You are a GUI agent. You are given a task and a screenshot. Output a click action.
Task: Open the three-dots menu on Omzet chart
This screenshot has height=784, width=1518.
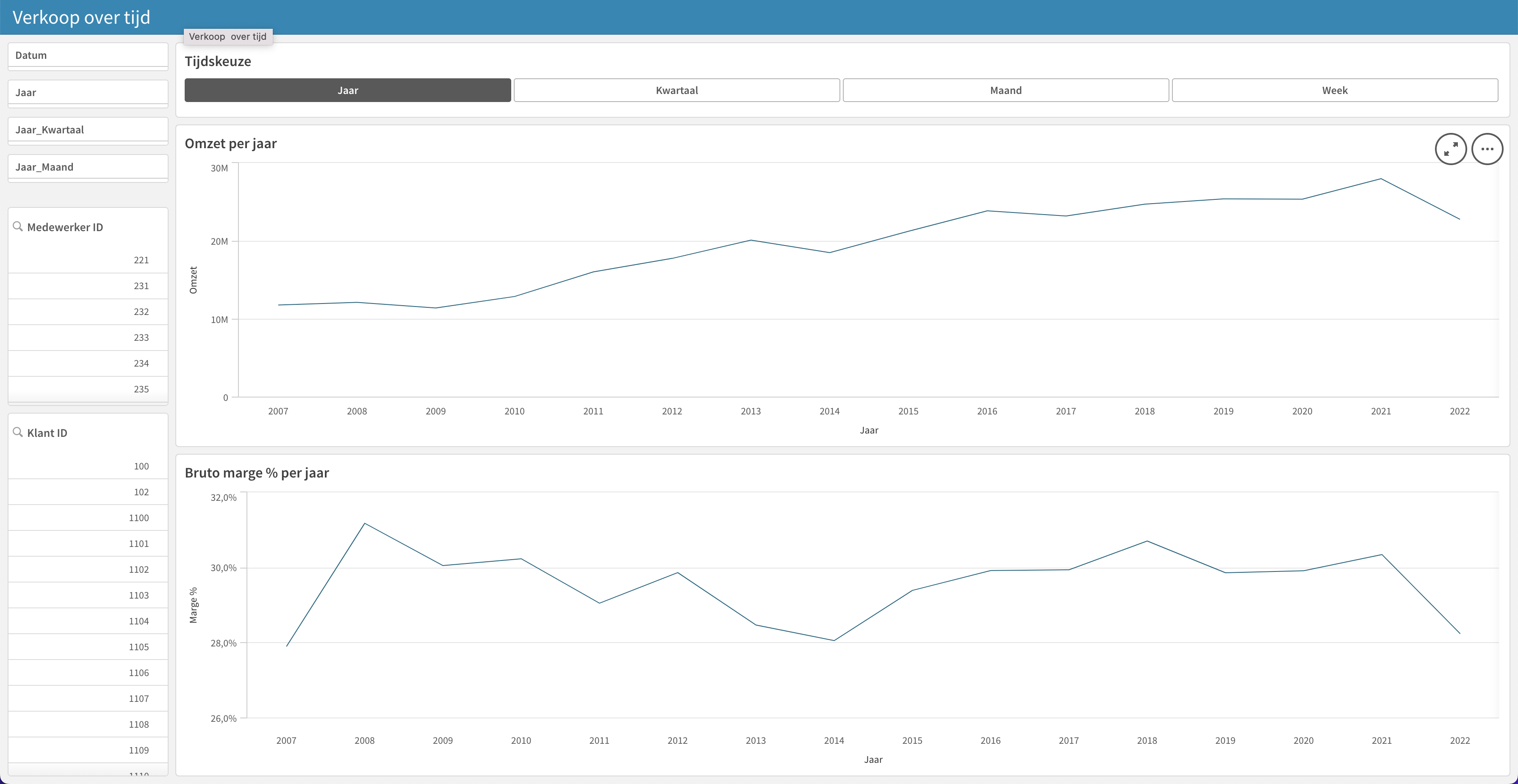click(x=1487, y=149)
